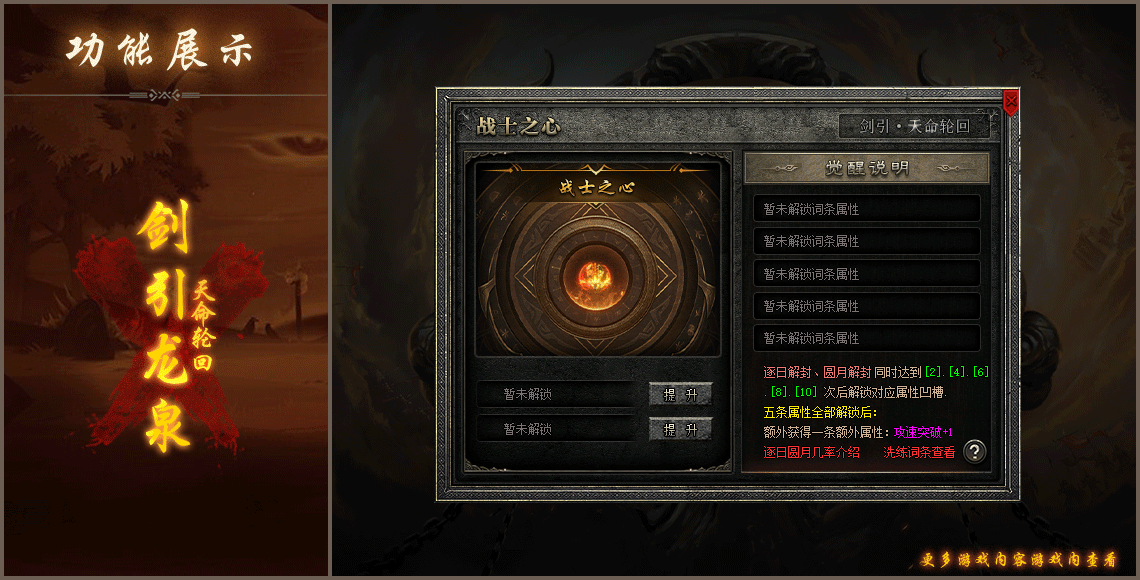Select the third 暂未解锁词条属性 slot
This screenshot has width=1140, height=580.
(x=867, y=274)
